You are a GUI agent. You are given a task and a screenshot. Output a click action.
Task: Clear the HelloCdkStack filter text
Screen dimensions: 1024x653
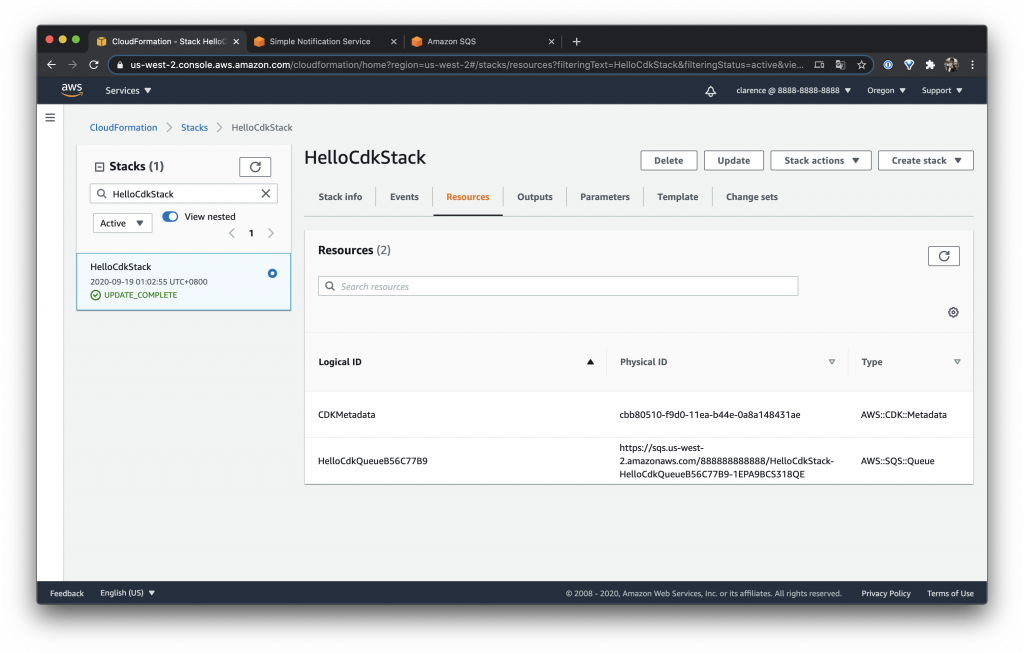coord(266,193)
